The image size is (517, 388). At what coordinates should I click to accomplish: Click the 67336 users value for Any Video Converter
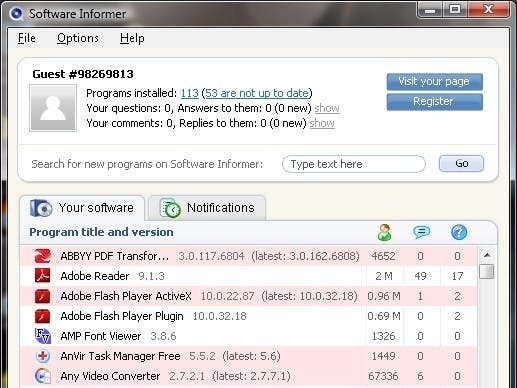pos(383,376)
